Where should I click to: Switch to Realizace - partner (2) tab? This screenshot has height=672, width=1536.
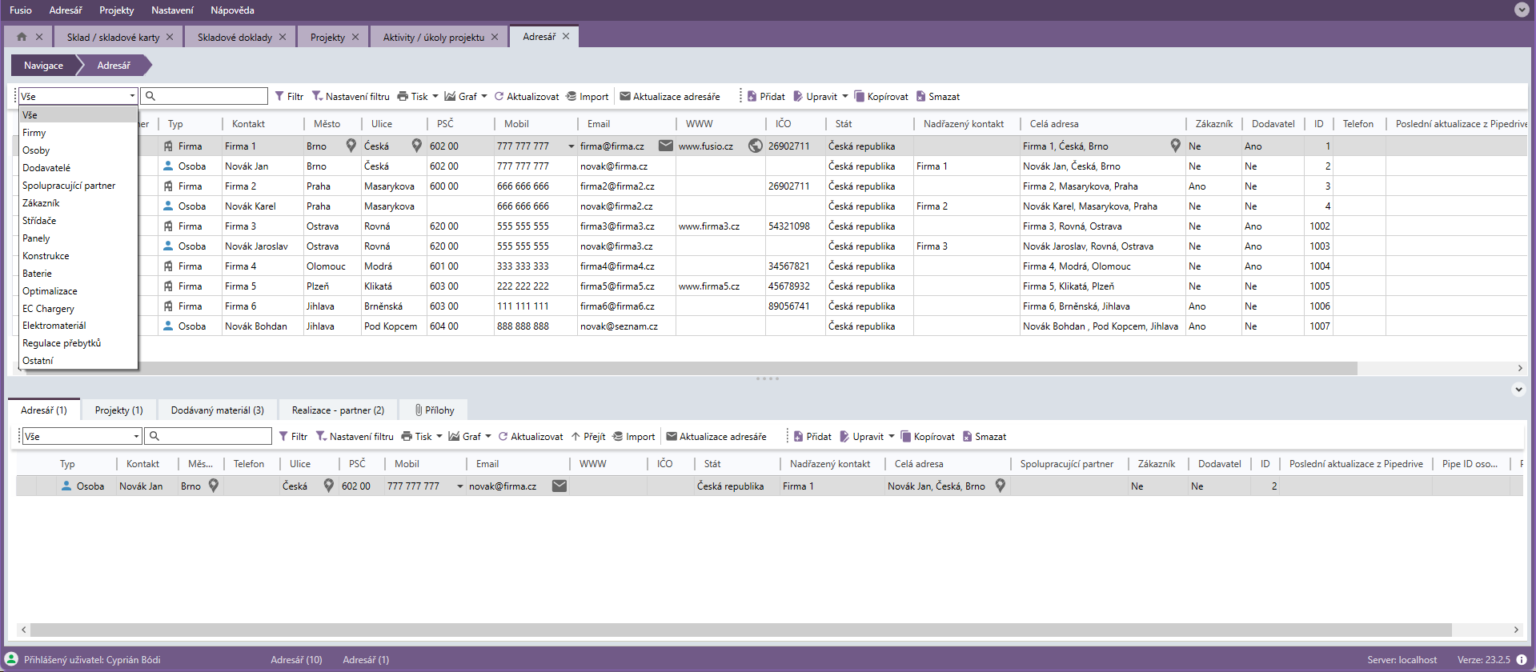coord(338,410)
